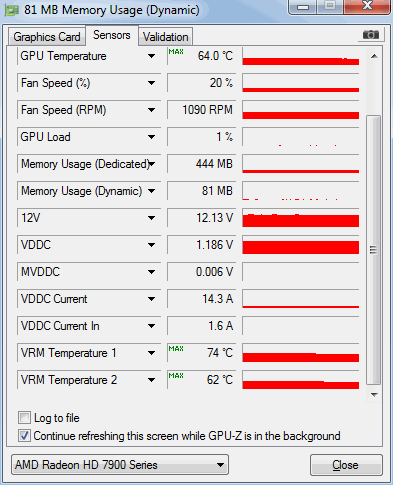The height and width of the screenshot is (485, 393).
Task: Open the Memory Usage (Dynamic) dropdown
Action: (x=152, y=191)
